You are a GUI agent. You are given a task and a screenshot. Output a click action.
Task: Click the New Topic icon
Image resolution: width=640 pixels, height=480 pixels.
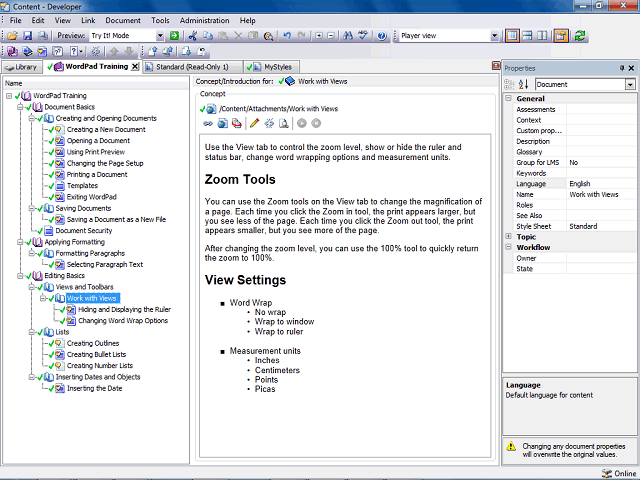coord(42,51)
